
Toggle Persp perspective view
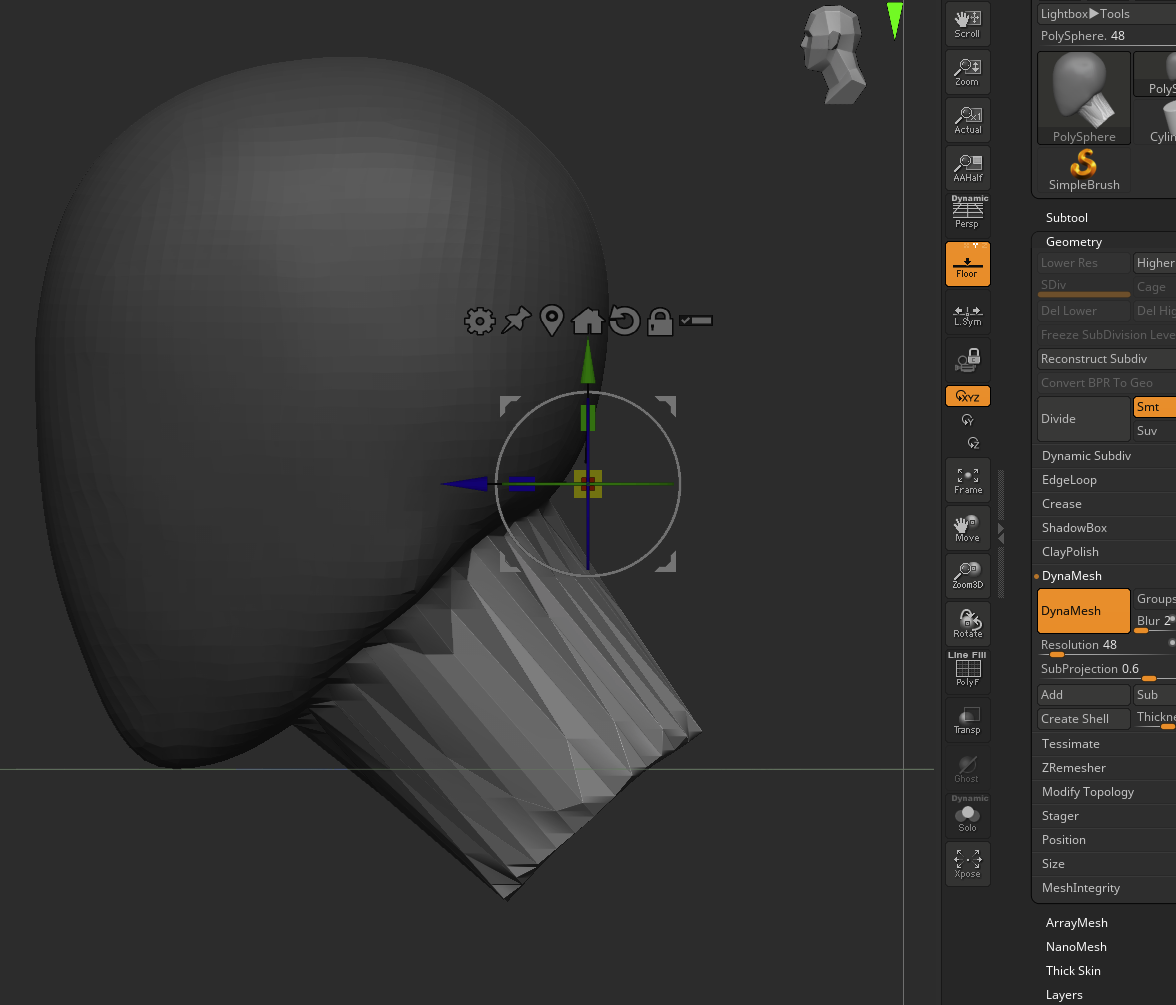968,214
